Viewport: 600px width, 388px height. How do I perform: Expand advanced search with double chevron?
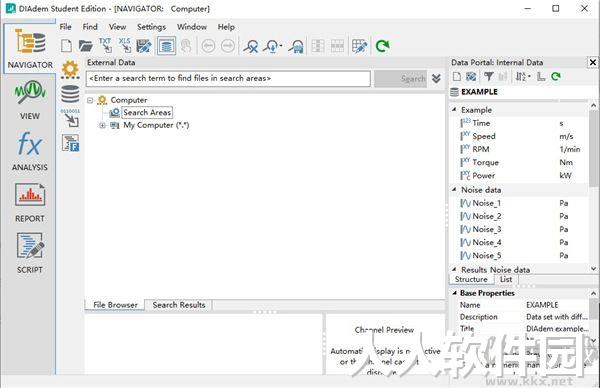click(436, 78)
